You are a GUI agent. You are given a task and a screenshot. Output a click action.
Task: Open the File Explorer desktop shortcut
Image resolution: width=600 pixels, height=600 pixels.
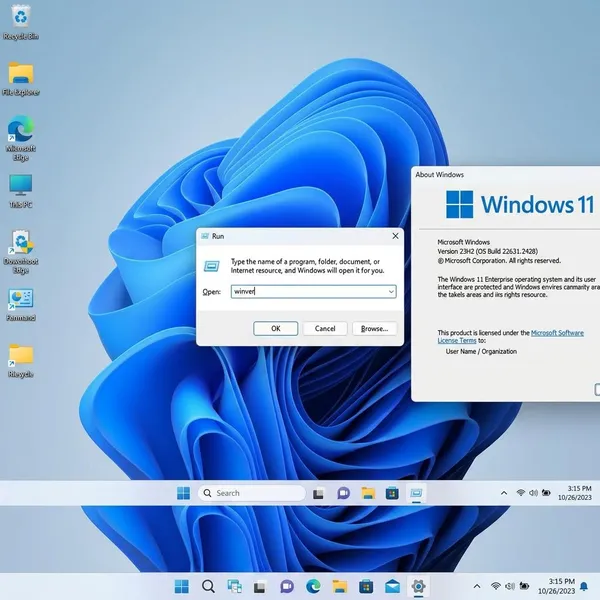pyautogui.click(x=21, y=79)
